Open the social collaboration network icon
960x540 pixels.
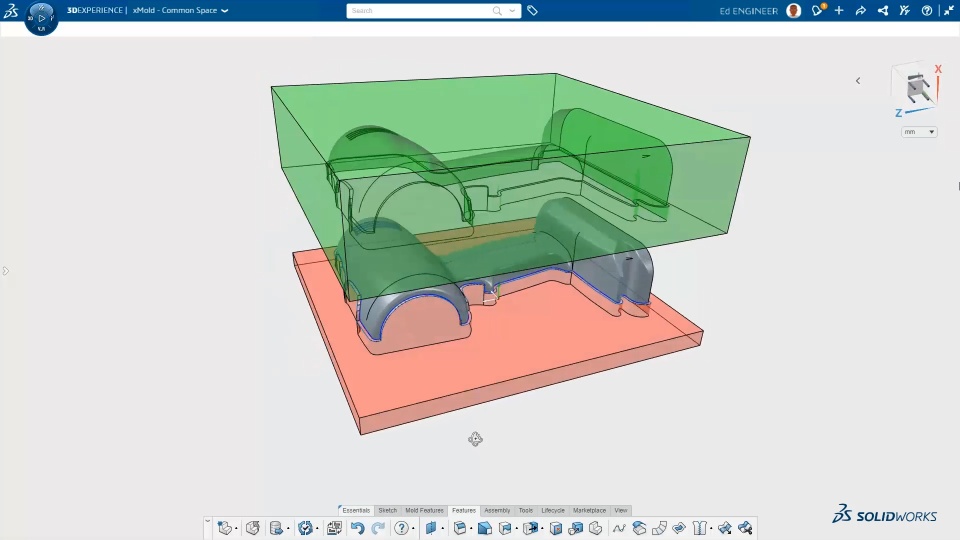point(883,10)
